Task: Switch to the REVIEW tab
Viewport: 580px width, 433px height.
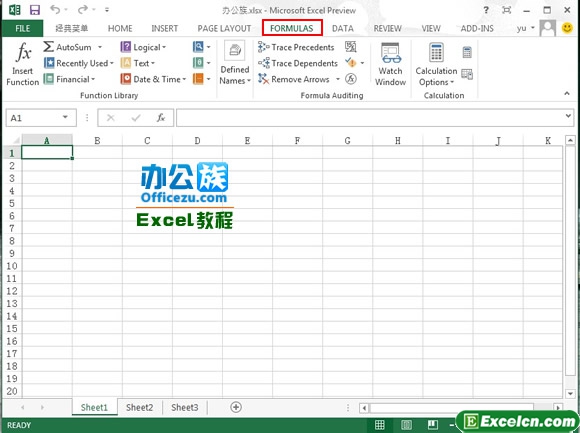Action: point(387,28)
